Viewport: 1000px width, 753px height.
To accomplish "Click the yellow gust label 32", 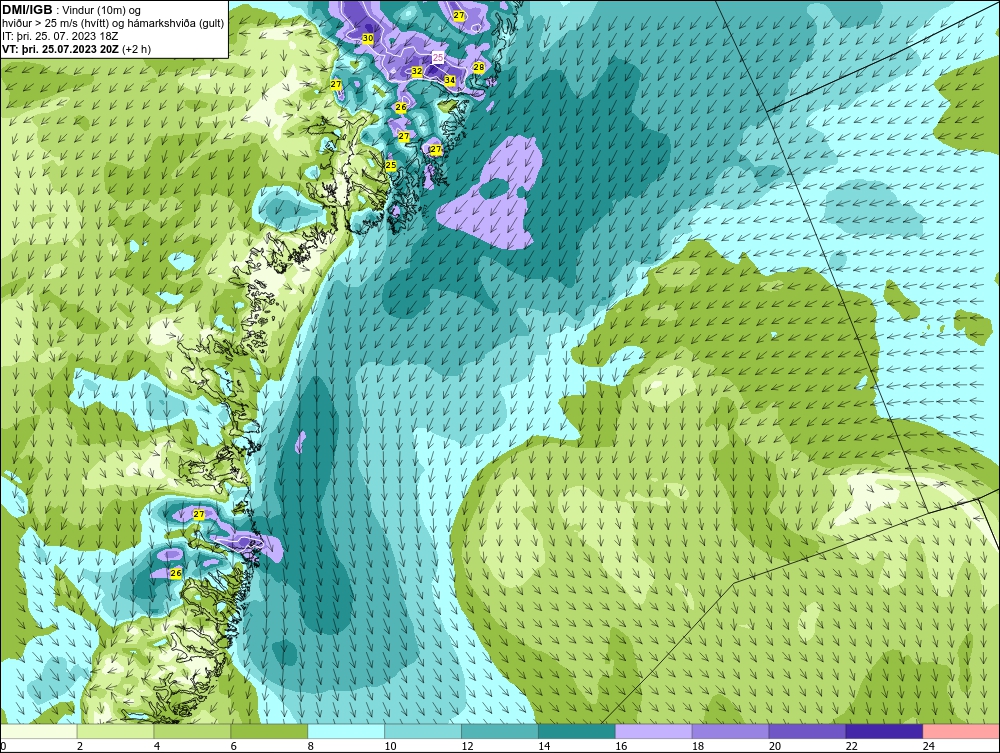I will tap(417, 71).
